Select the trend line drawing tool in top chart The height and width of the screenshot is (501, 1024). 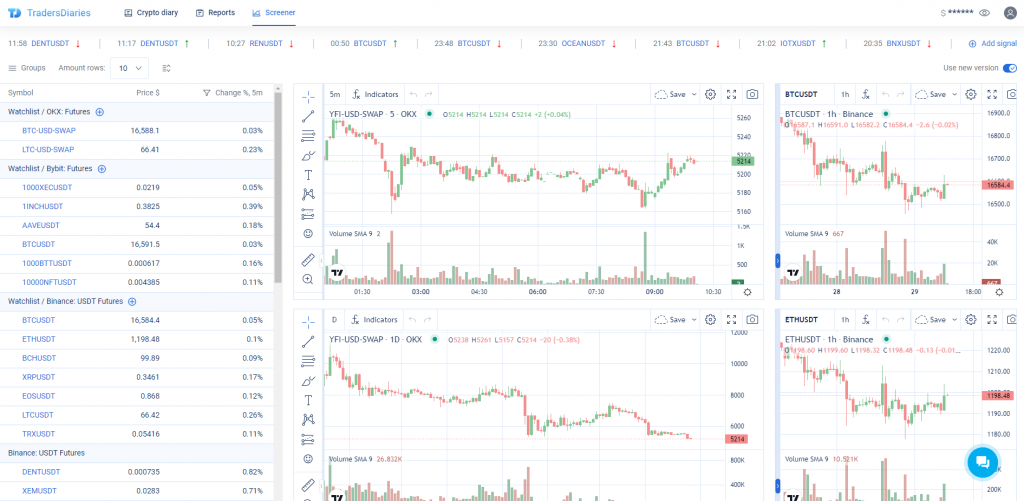pos(308,116)
